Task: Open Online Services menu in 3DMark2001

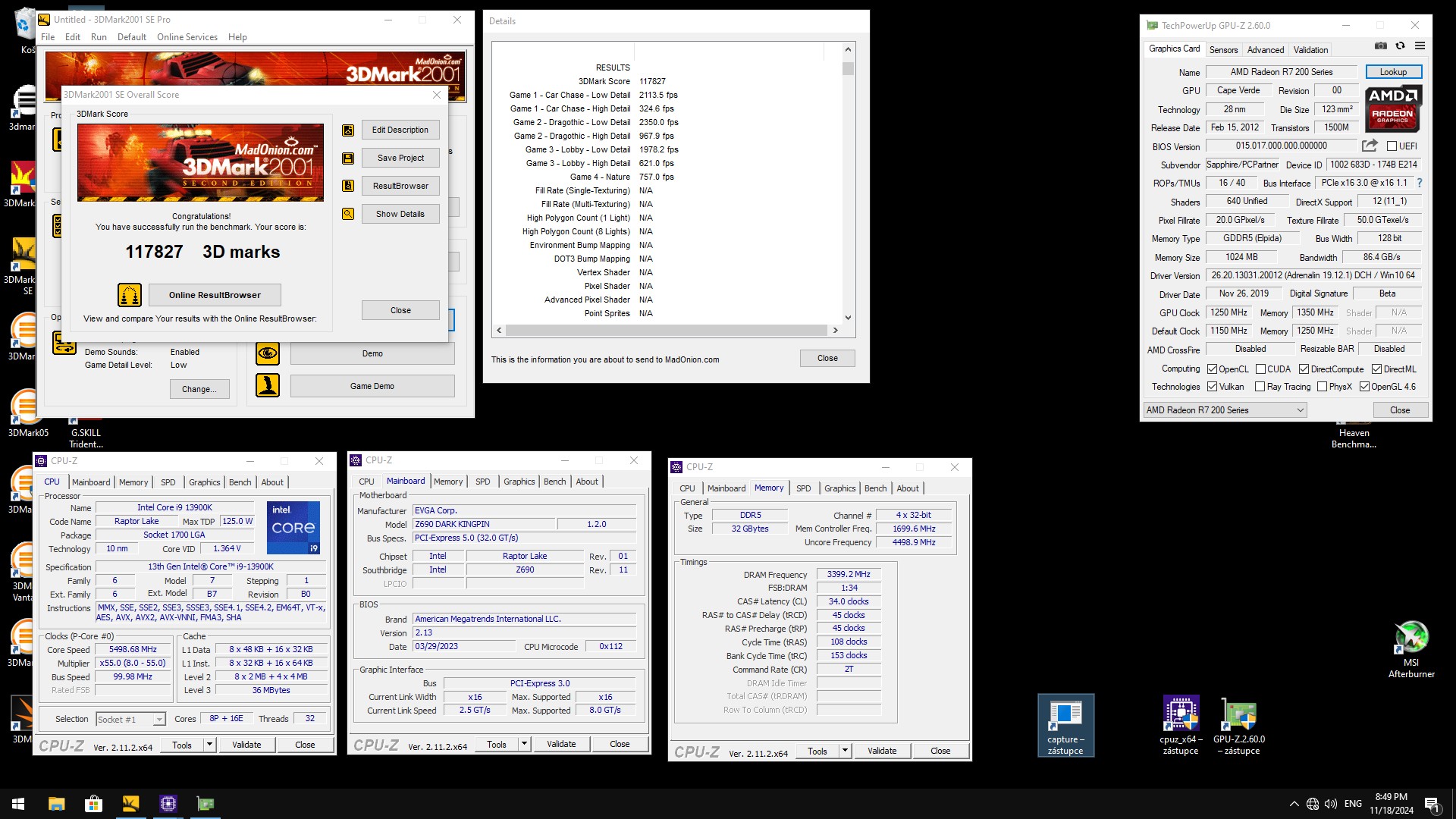Action: (x=187, y=37)
